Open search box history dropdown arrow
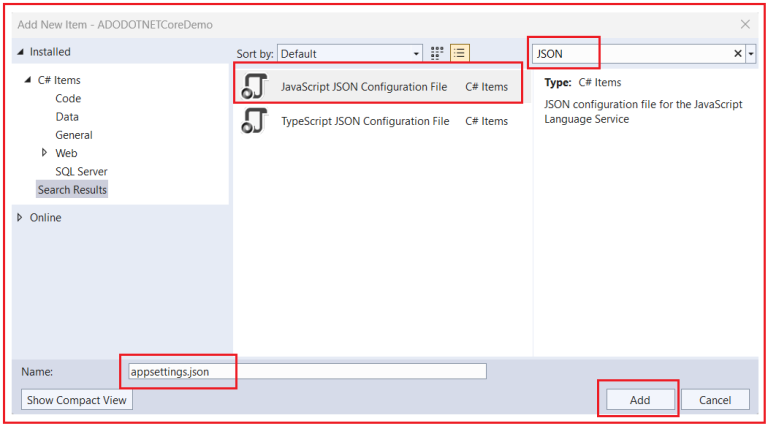 coord(751,53)
